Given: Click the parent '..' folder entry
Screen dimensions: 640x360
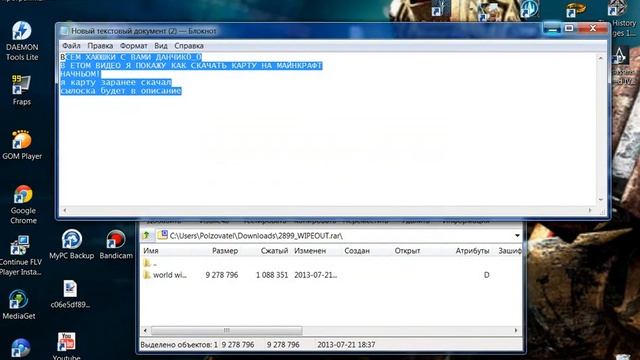Looking at the screenshot, I should (x=150, y=263).
